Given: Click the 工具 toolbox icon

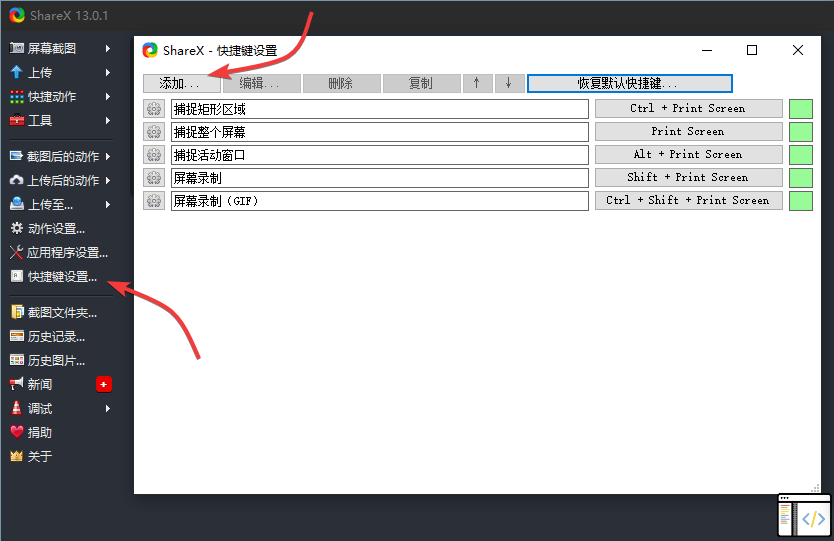Looking at the screenshot, I should click(x=17, y=121).
